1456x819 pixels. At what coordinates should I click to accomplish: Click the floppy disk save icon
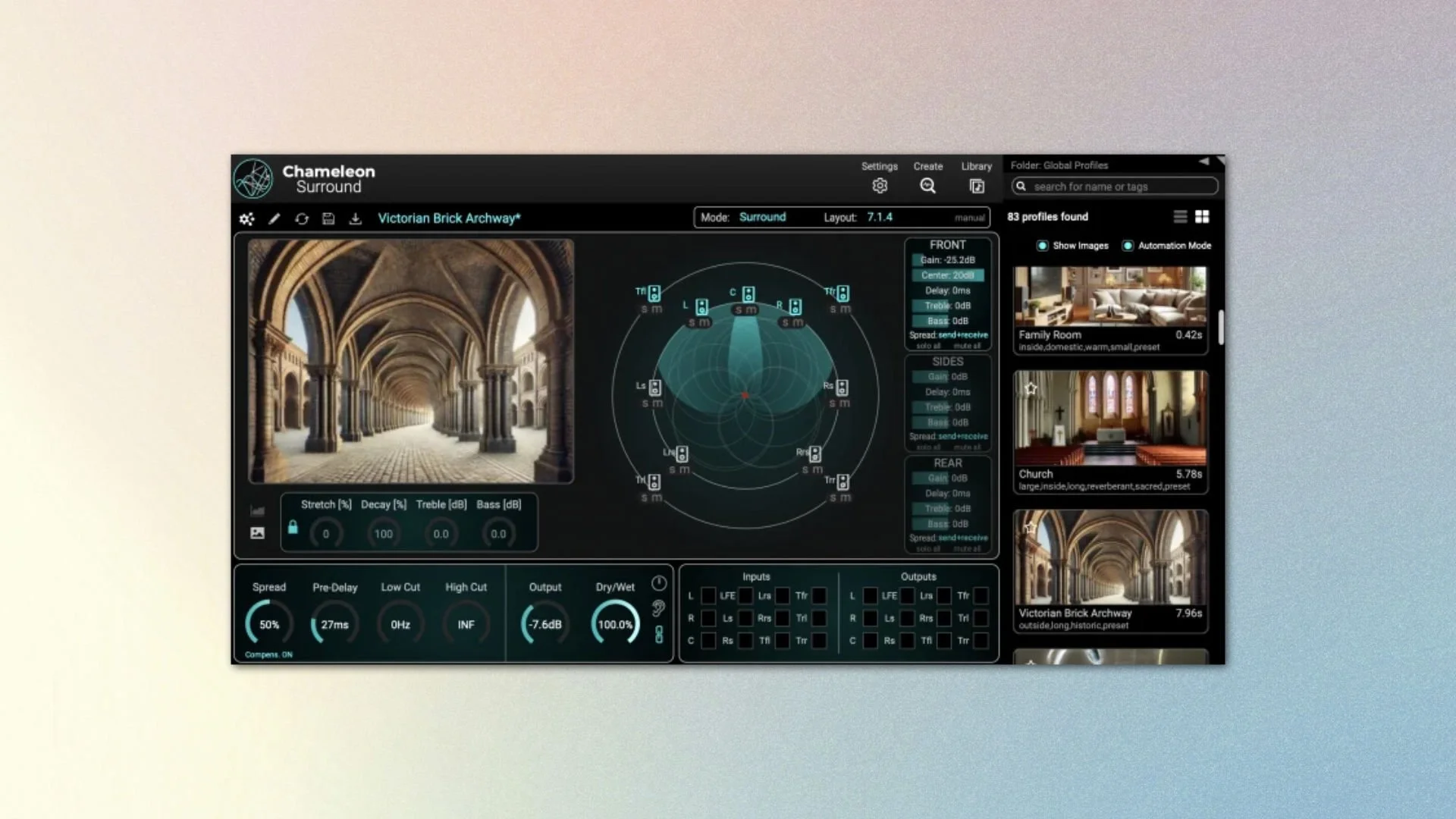tap(328, 219)
